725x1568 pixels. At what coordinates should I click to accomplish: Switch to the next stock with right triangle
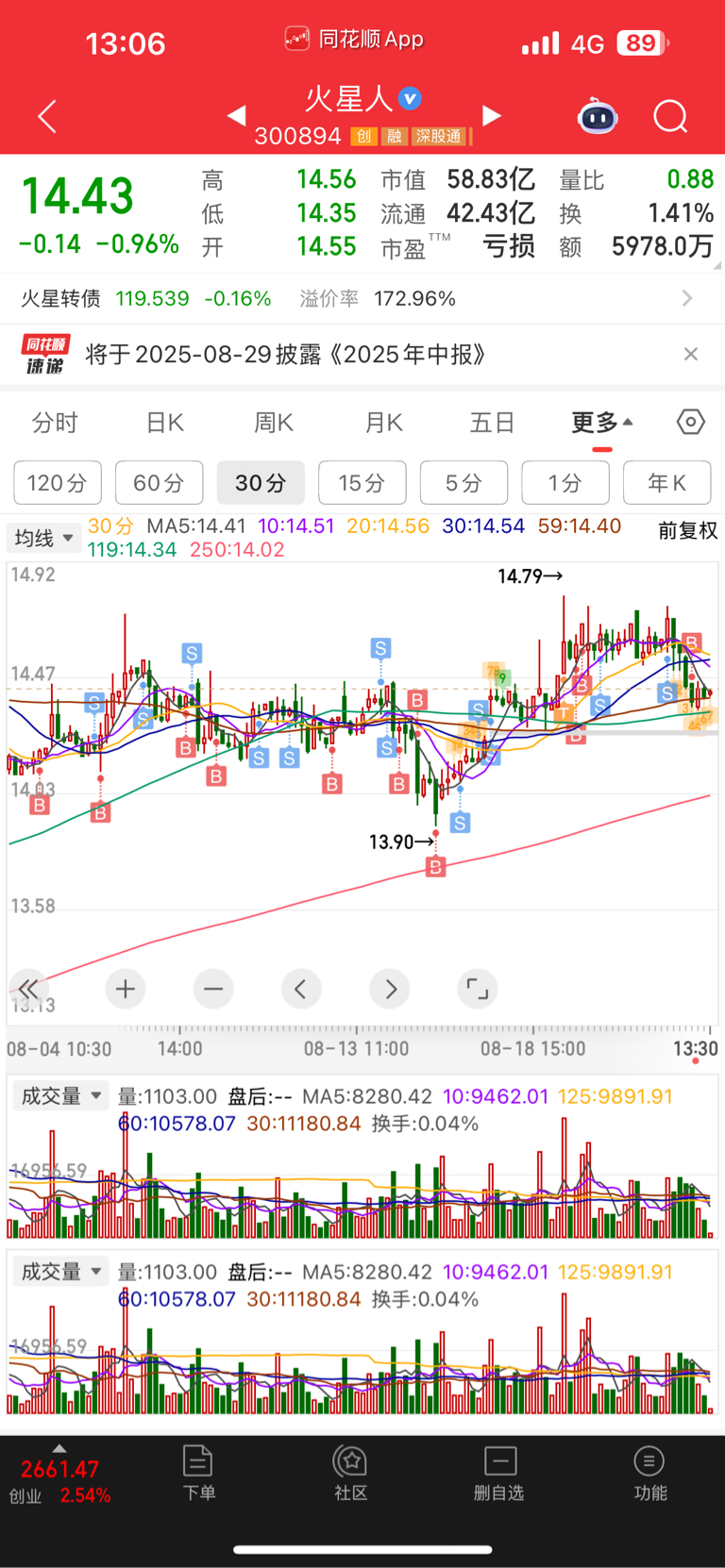[x=492, y=115]
